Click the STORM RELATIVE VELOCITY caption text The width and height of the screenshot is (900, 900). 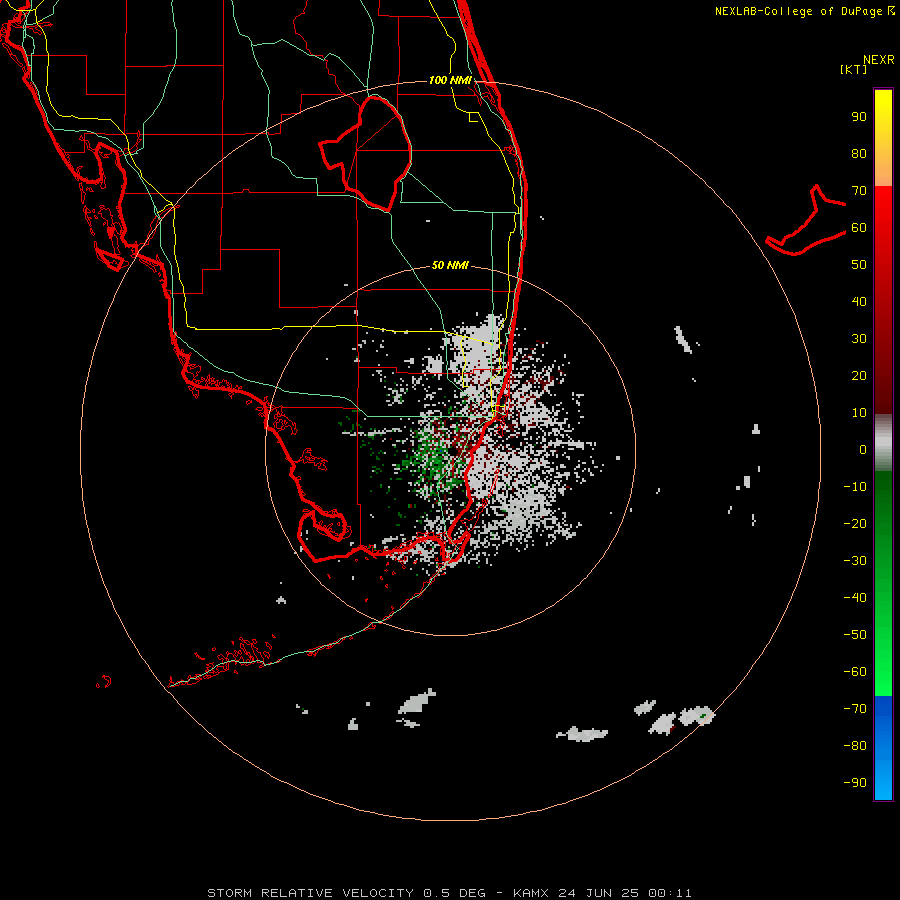(311, 893)
